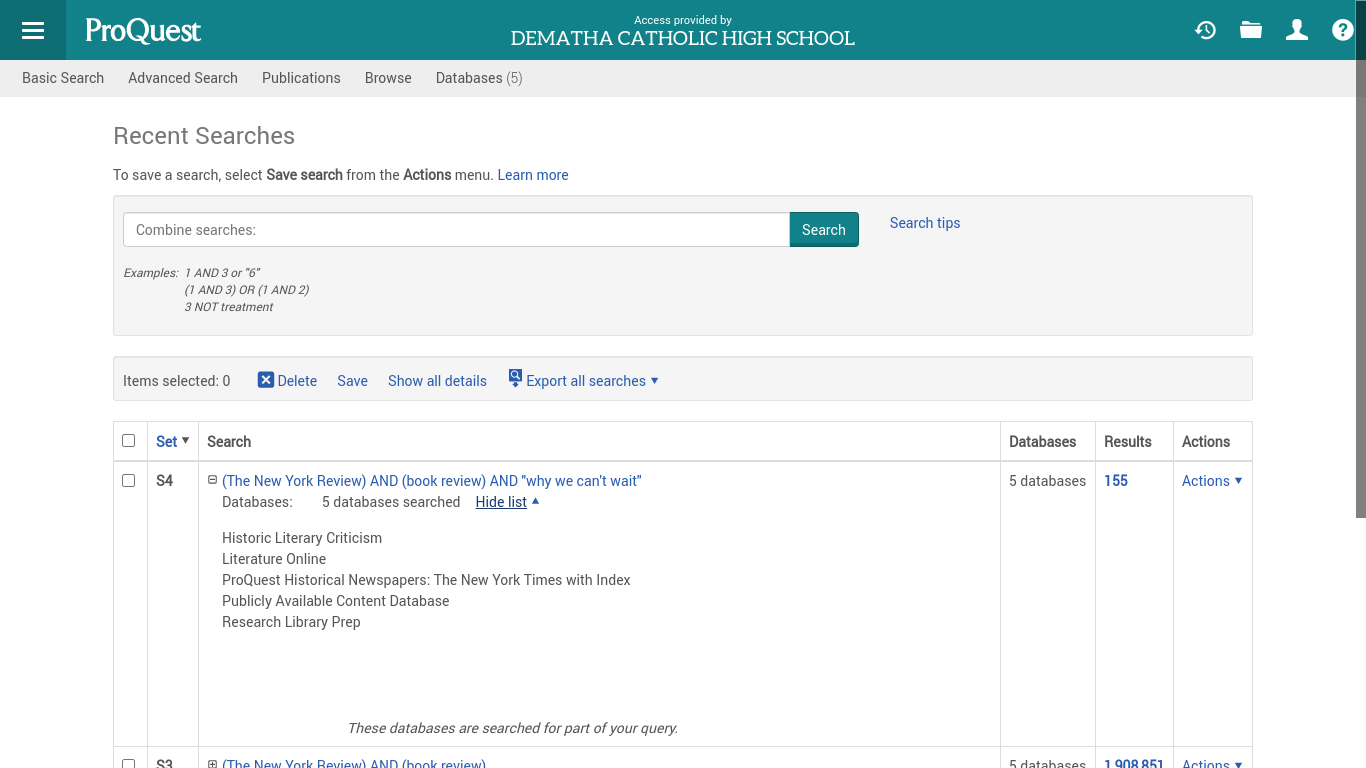The height and width of the screenshot is (768, 1366).
Task: Click "Items selected: 0" text
Action: 177,381
